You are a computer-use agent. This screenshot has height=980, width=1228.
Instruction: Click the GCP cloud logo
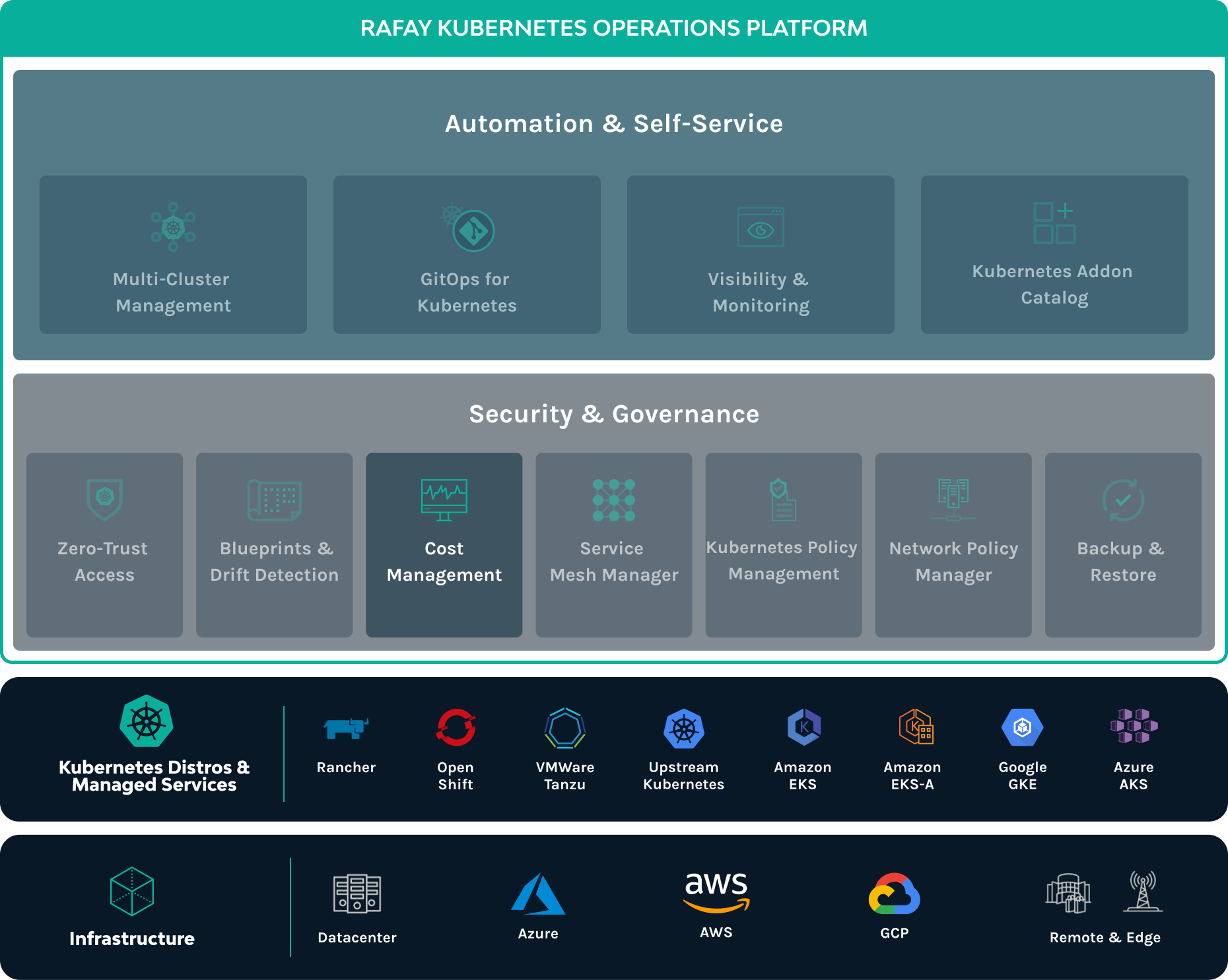coord(895,894)
